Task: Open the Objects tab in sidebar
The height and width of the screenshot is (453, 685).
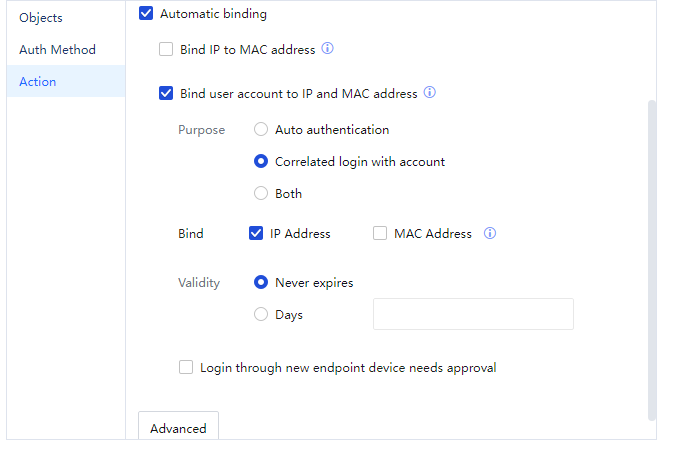Action: (x=41, y=18)
